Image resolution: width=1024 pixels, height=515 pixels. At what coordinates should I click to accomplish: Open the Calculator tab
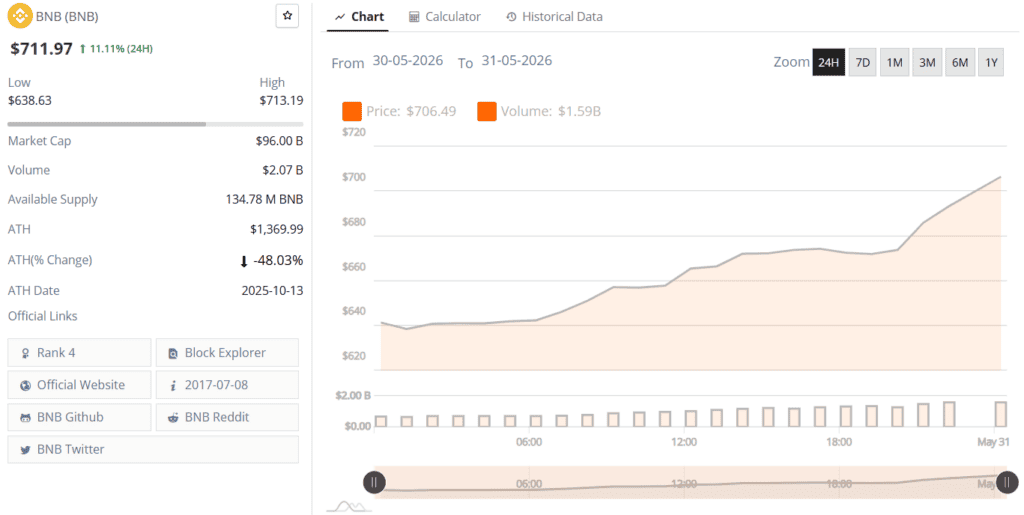coord(445,17)
